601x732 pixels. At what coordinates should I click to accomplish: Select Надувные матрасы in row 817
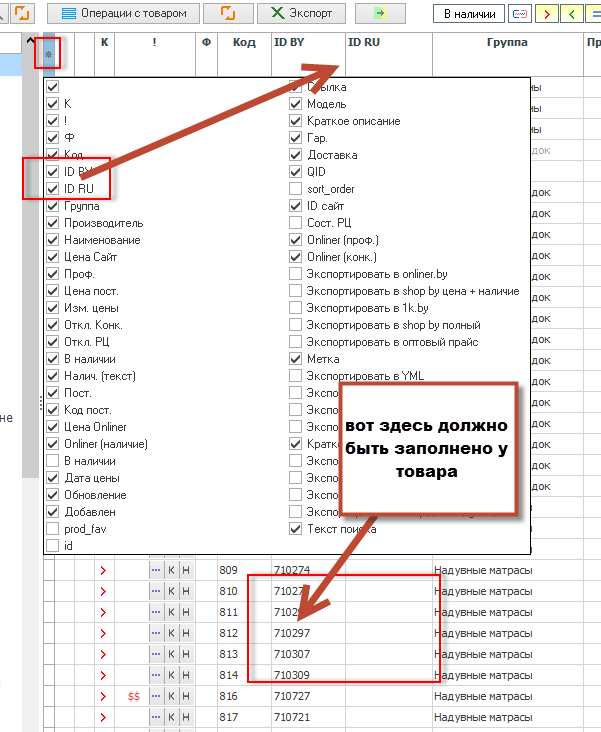click(x=508, y=717)
